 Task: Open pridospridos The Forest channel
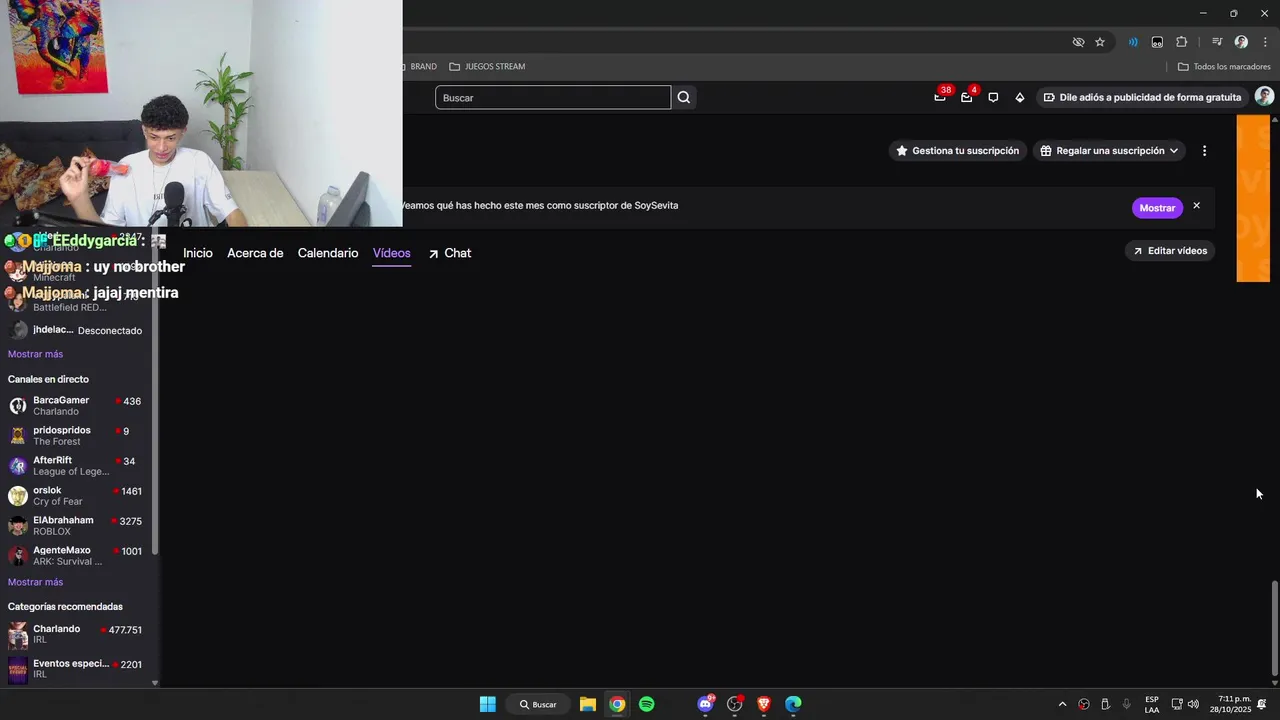[x=76, y=435]
